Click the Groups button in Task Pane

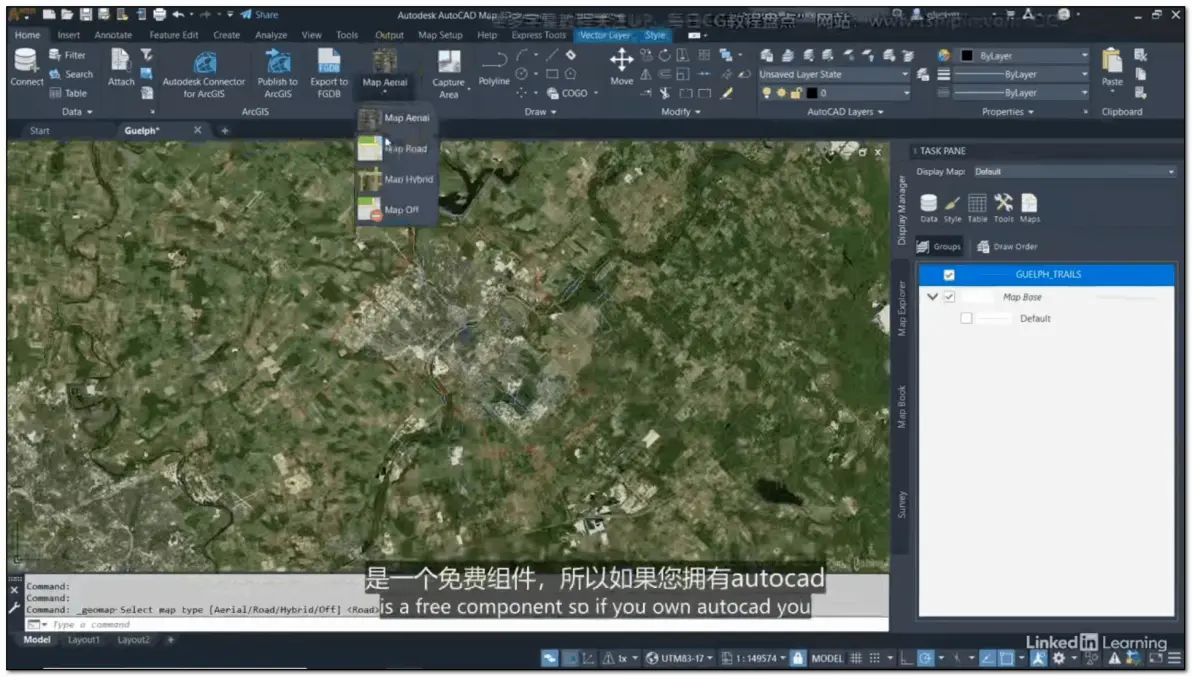tap(939, 247)
